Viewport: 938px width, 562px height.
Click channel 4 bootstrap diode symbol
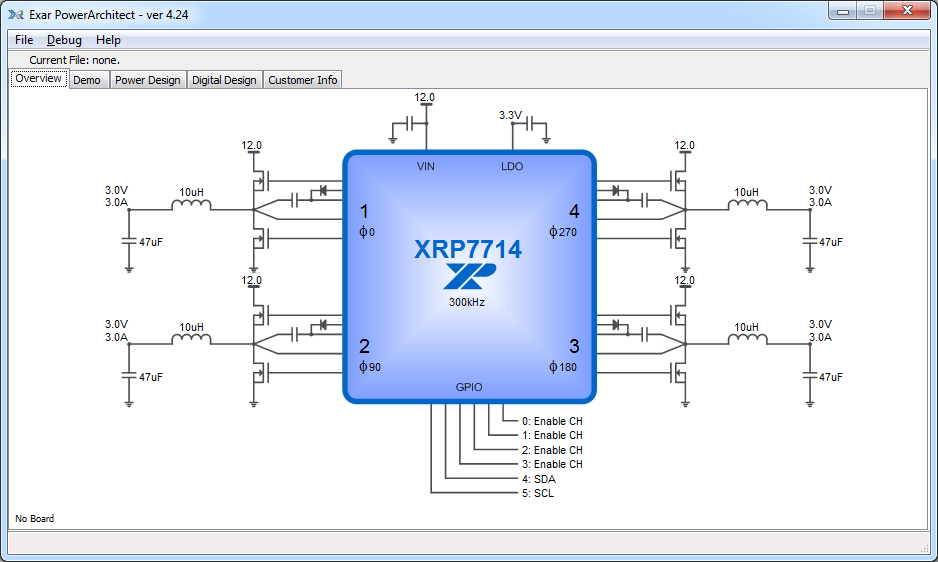tap(616, 190)
